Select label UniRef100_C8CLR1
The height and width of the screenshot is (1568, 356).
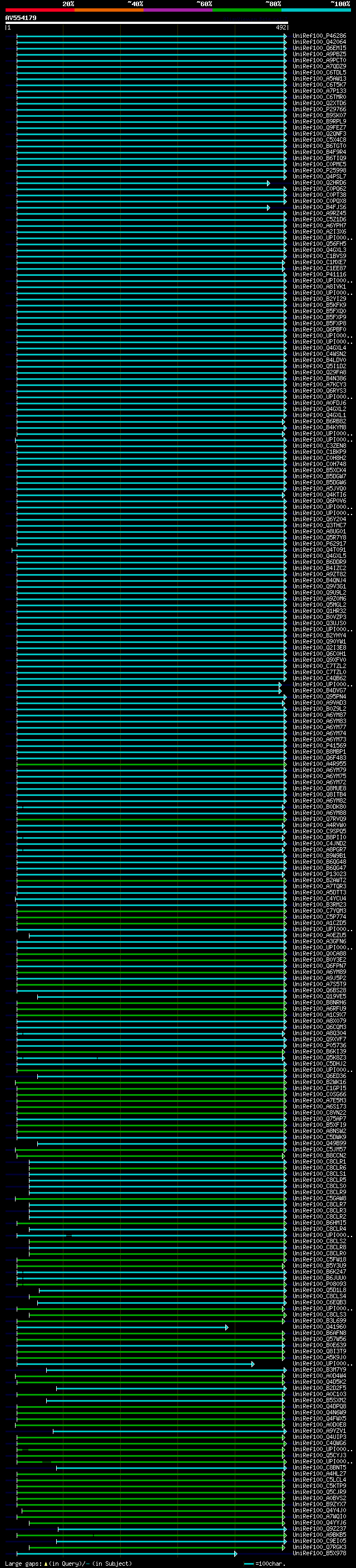click(x=319, y=1162)
